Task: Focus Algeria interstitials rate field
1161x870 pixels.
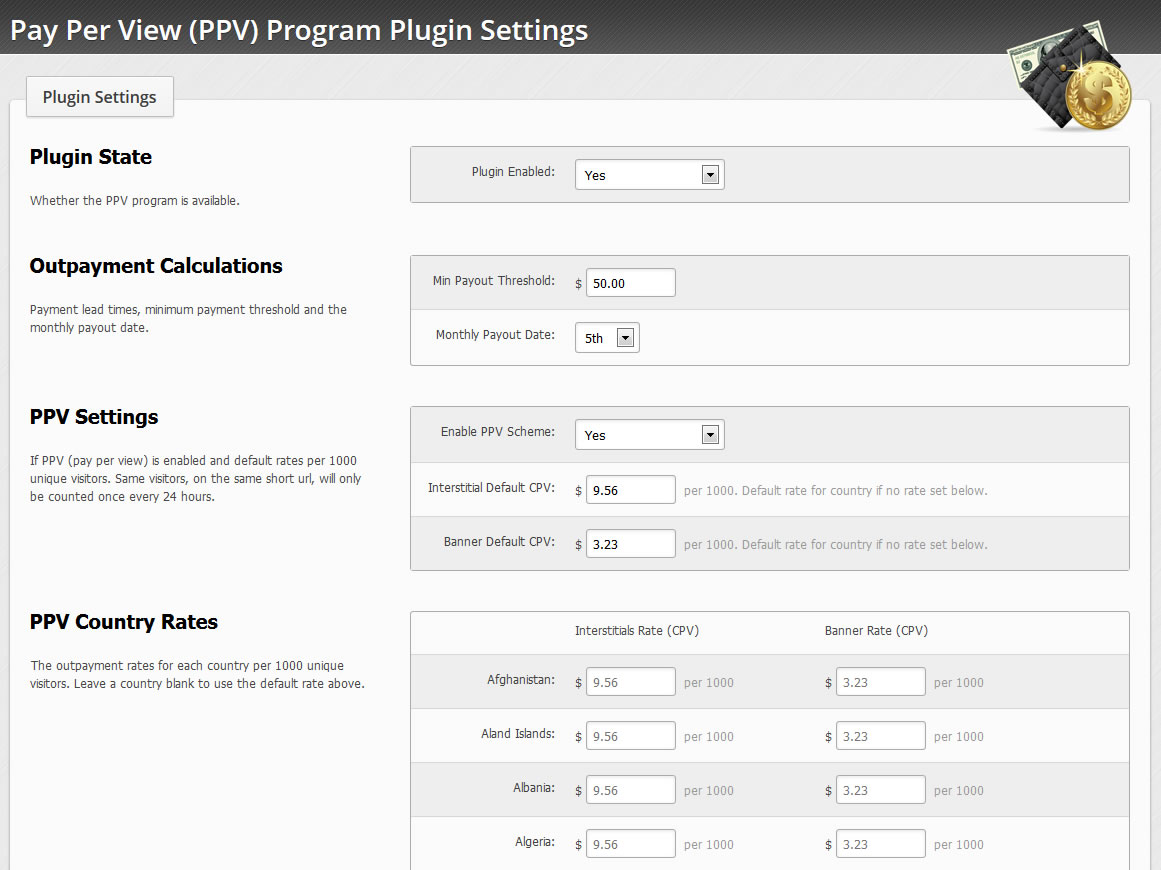Action: click(x=630, y=844)
